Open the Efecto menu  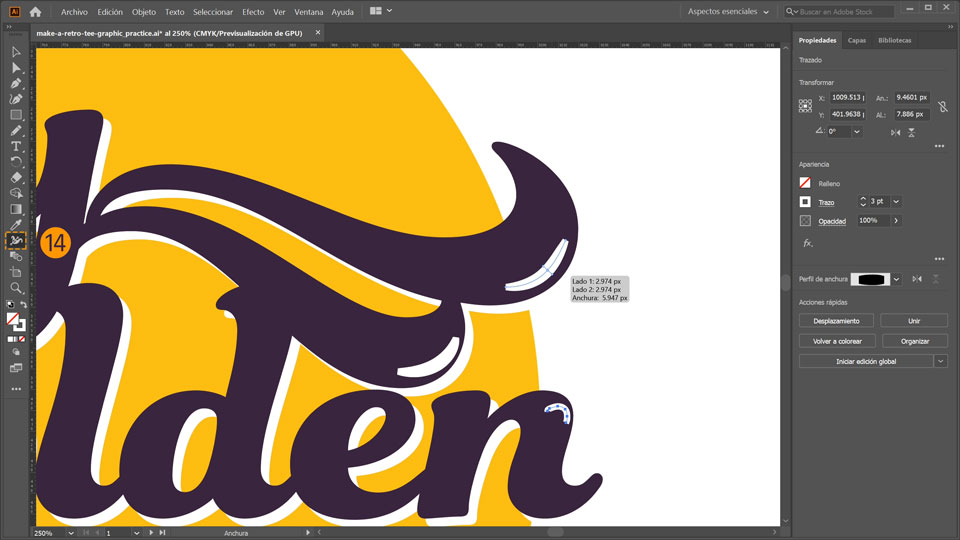pos(253,12)
